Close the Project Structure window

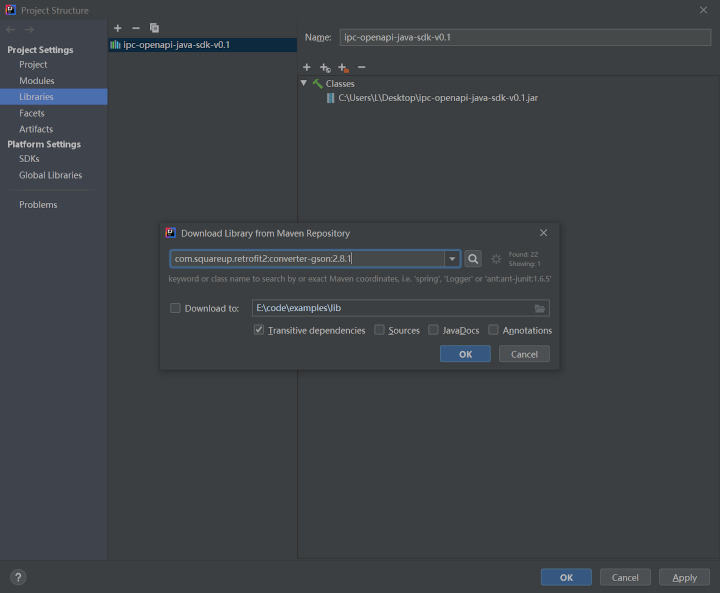tap(703, 10)
